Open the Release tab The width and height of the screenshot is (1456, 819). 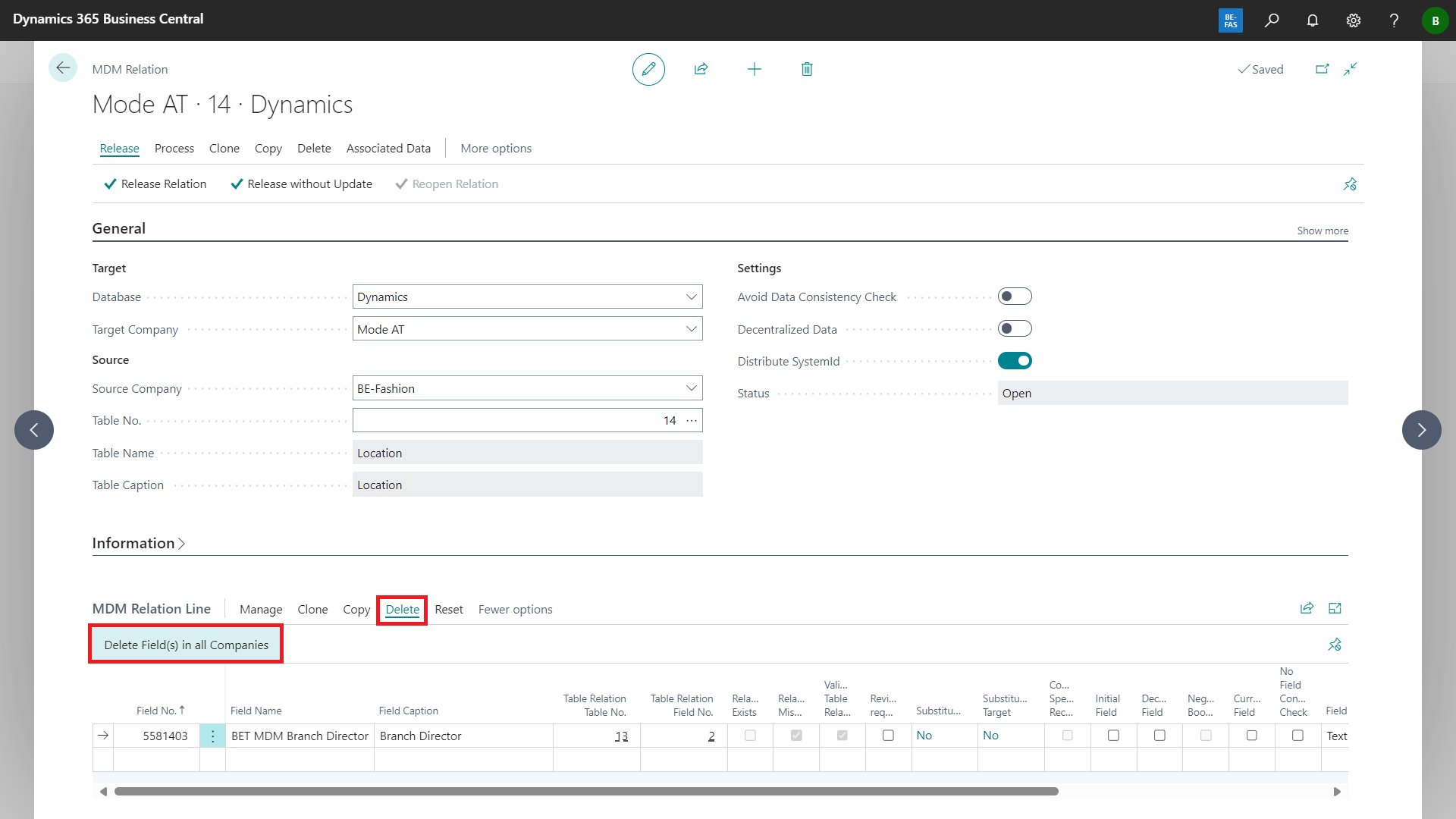119,149
